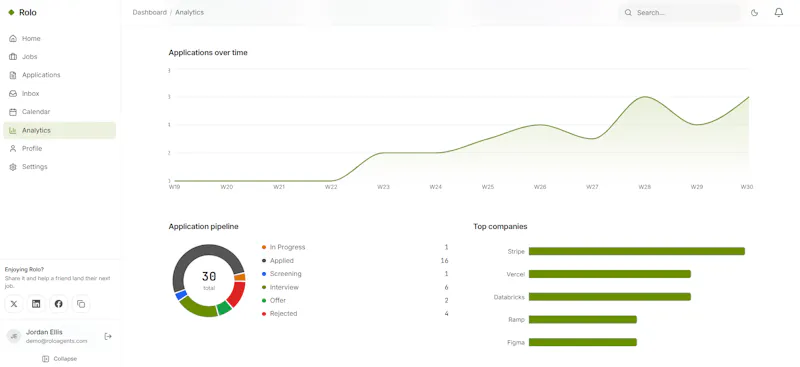800x367 pixels.
Task: Click Analytics breadcrumb
Action: click(189, 12)
